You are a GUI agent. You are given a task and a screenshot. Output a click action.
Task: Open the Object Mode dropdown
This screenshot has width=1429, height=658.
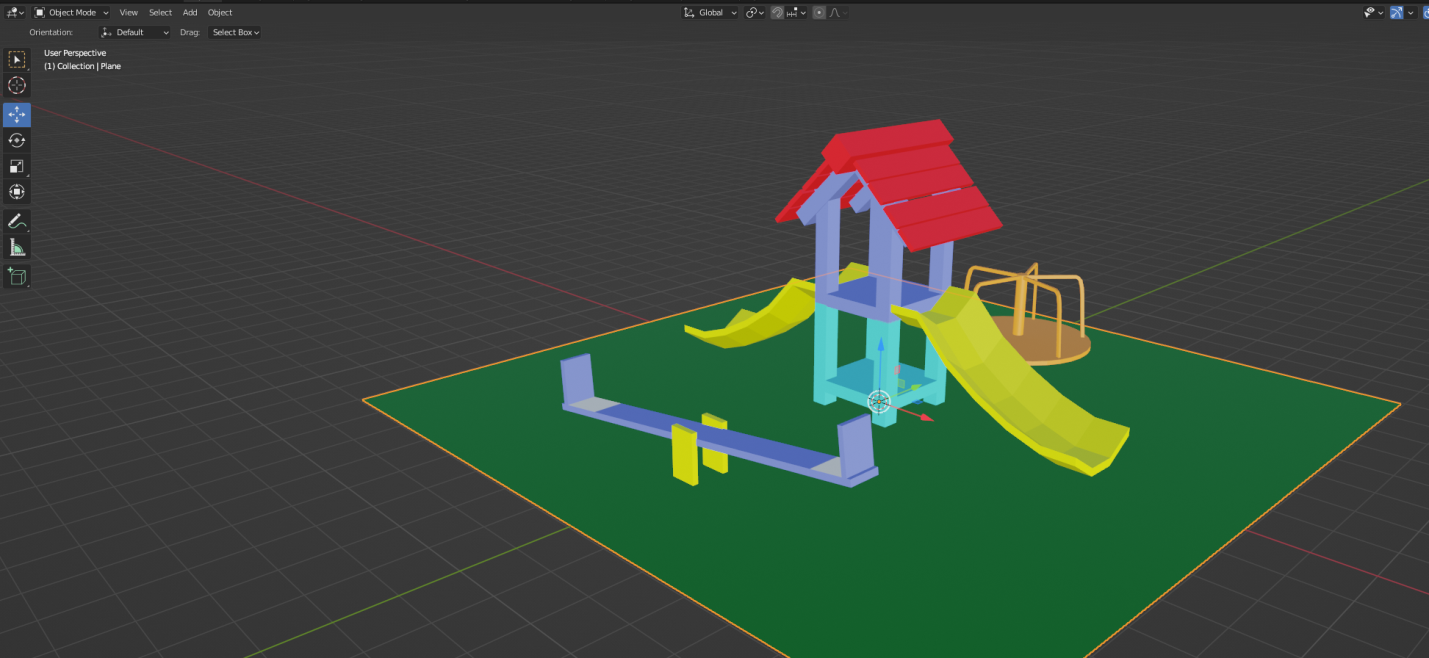pyautogui.click(x=71, y=13)
